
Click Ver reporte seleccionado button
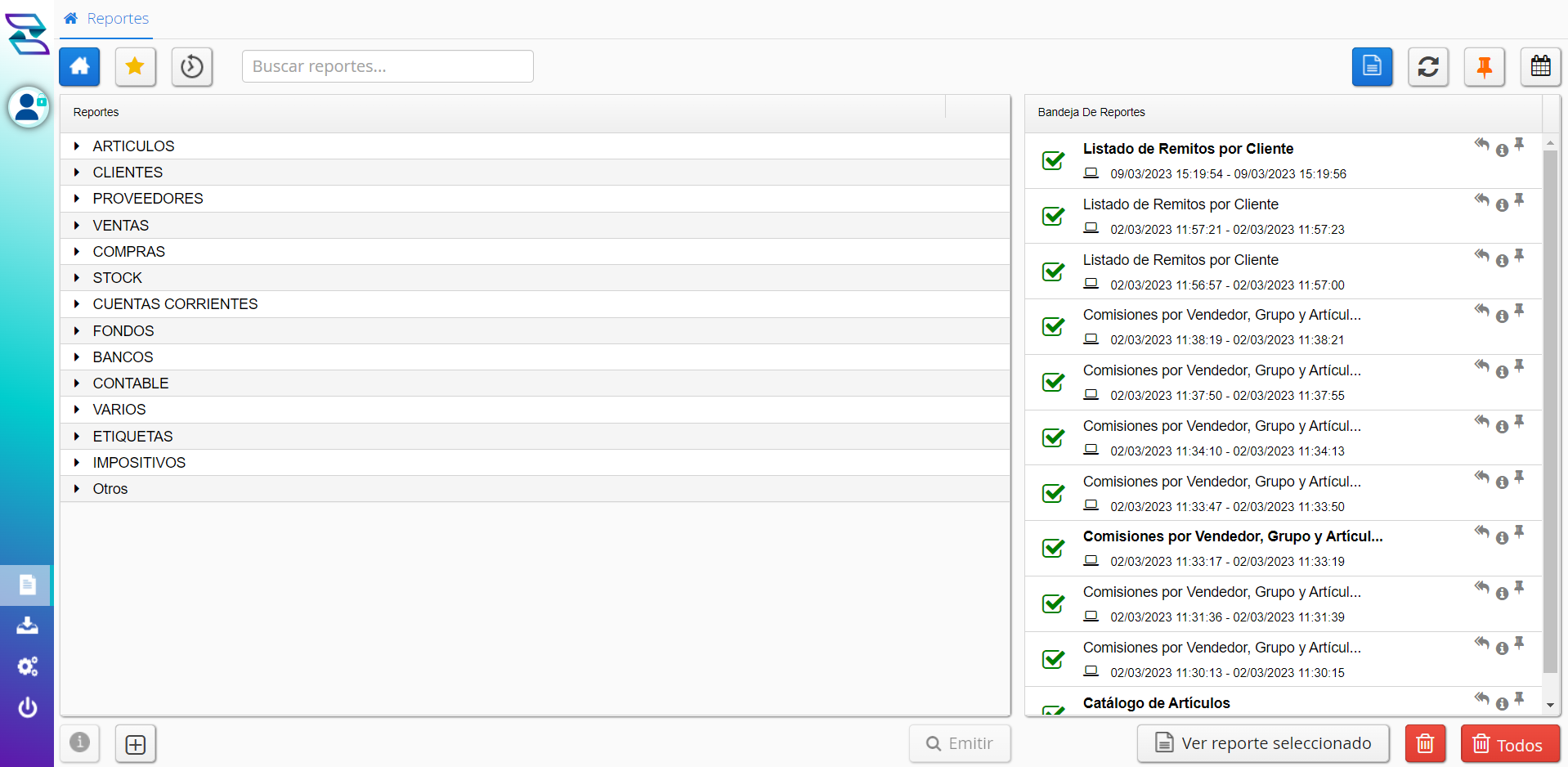pos(1262,743)
